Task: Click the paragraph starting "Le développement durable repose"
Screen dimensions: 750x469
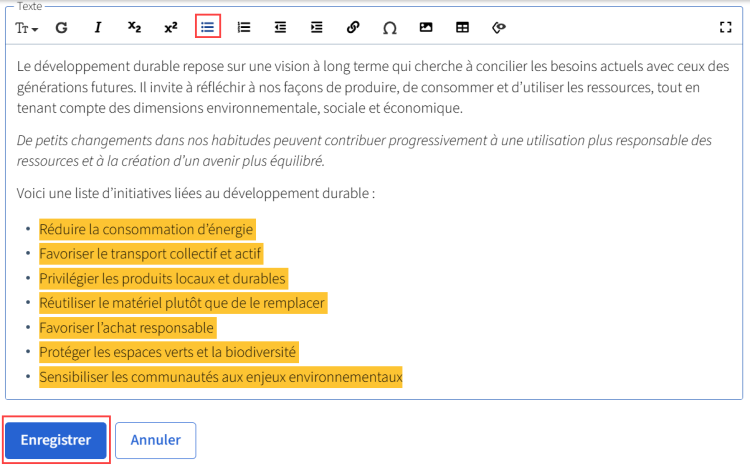Action: coord(373,87)
